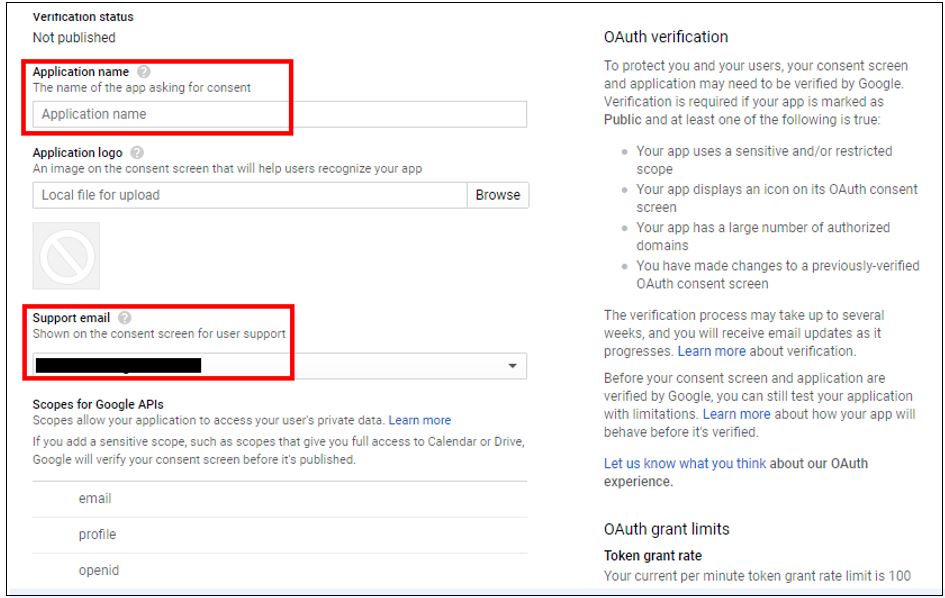Screen dimensions: 945x598
Task: Select the openid scope row
Action: pos(98,570)
